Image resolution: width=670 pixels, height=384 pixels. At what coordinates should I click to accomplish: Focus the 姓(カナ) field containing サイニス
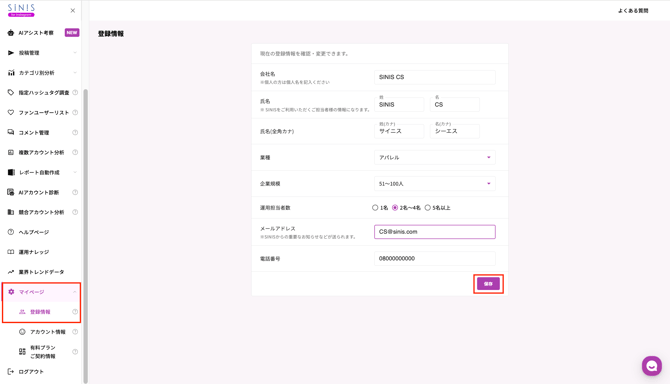(399, 131)
